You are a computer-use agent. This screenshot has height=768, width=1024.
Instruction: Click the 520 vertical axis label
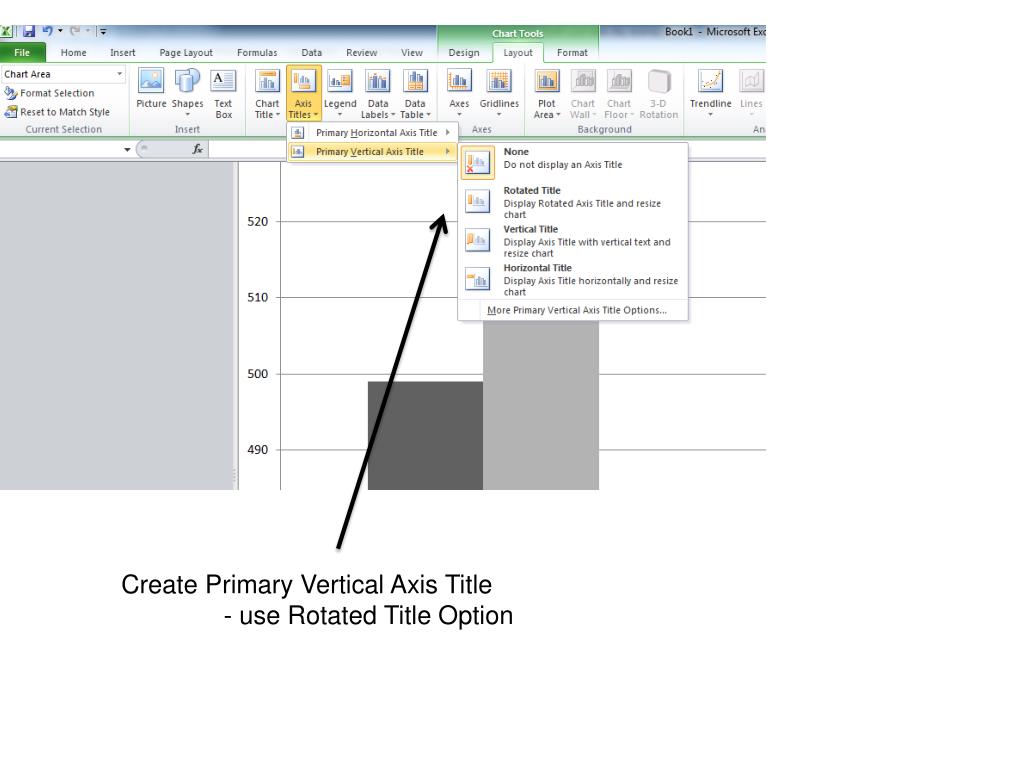click(257, 221)
